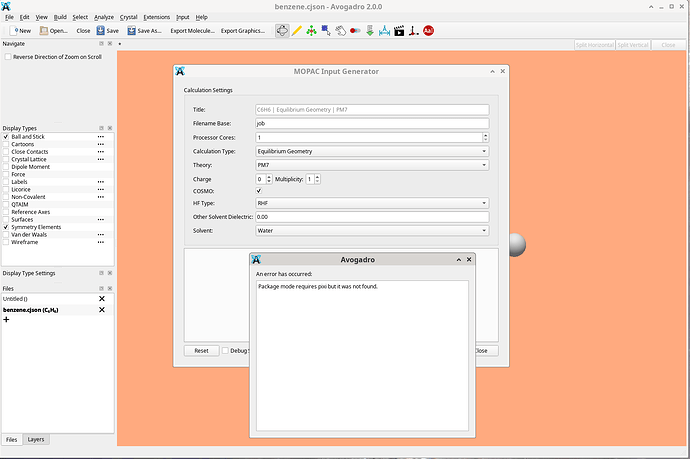The height and width of the screenshot is (459, 690).
Task: Select the Label Editor red toggle tool
Action: click(355, 31)
